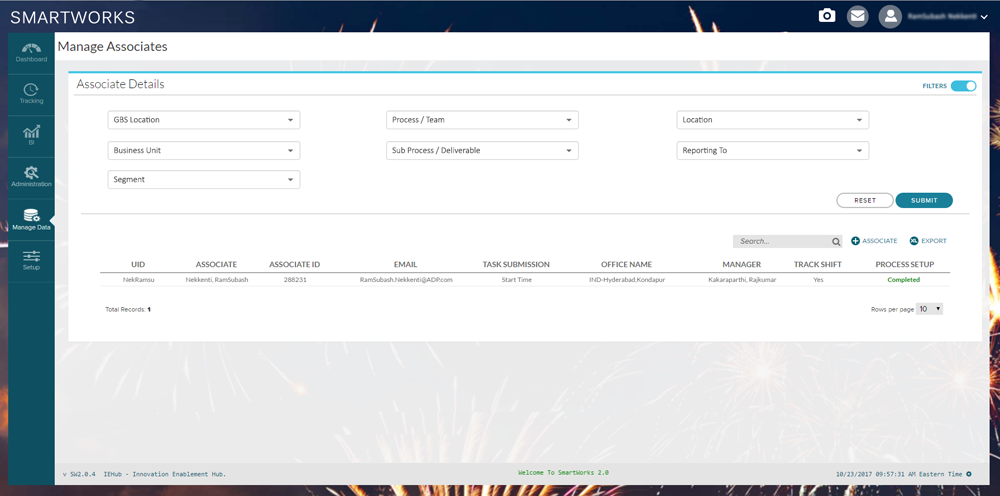Open the Process / Team dropdown
Screen dimensions: 1000x496
click(x=483, y=120)
